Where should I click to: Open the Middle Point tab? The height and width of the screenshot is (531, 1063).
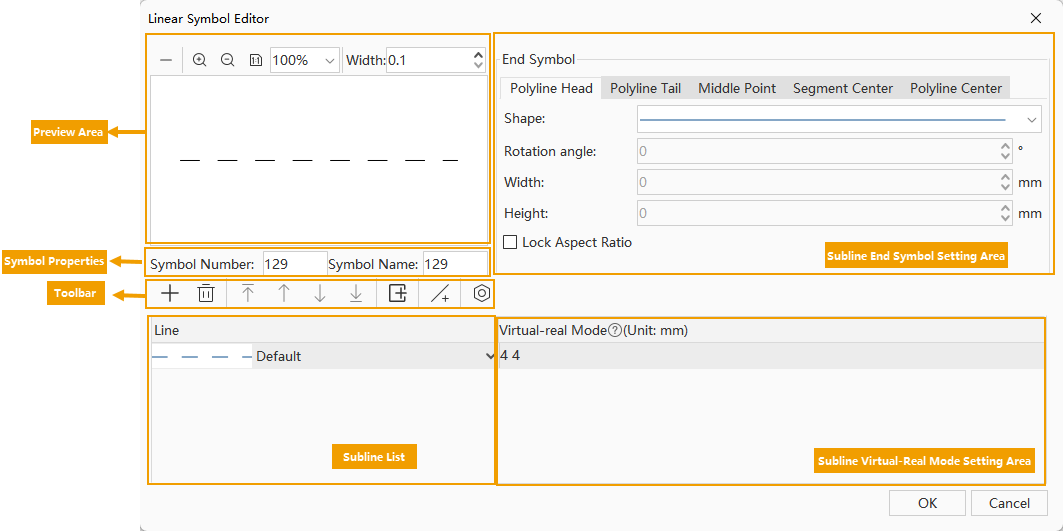737,88
